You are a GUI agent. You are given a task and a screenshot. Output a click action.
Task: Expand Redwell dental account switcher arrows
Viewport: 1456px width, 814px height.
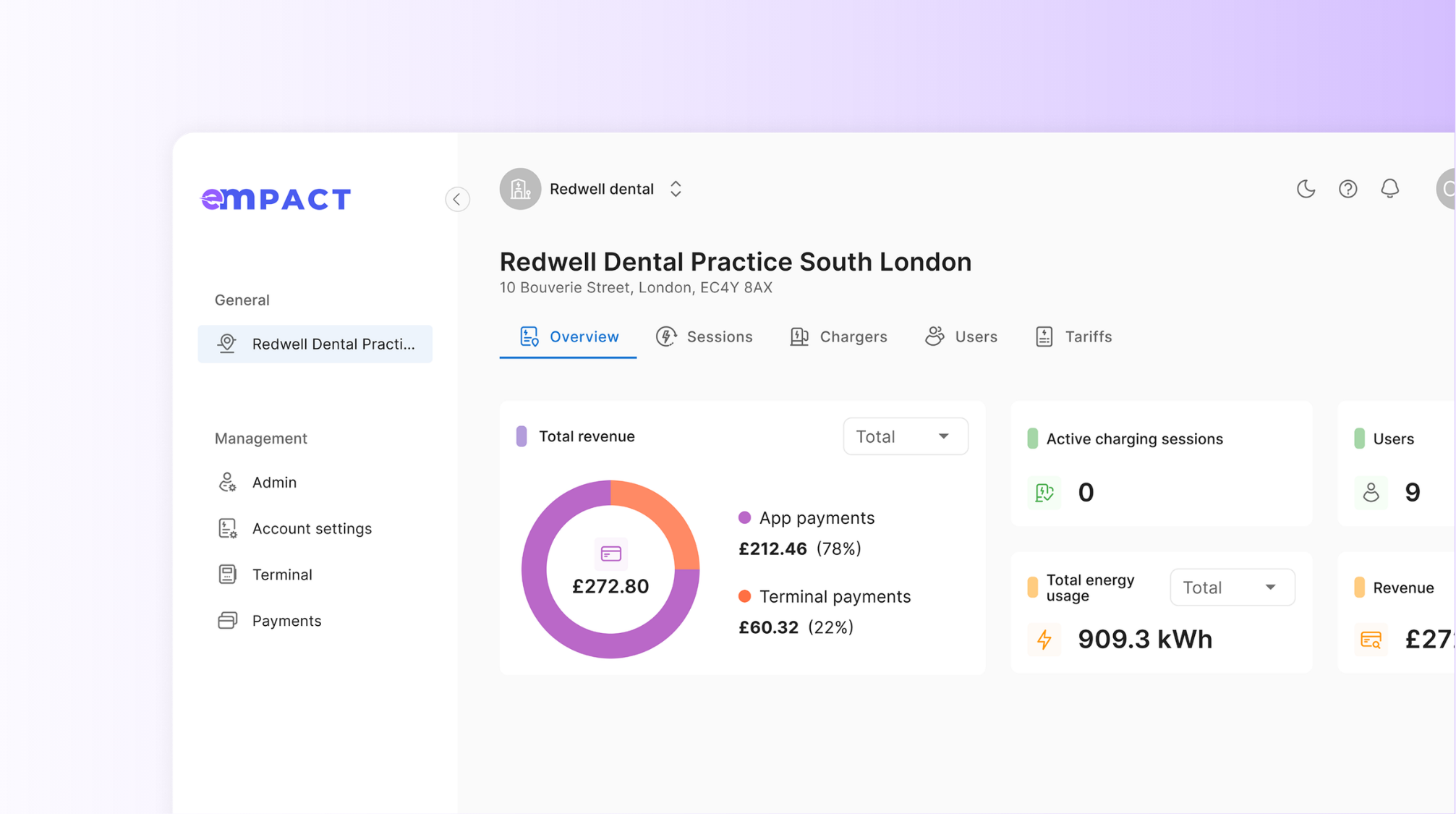pos(676,189)
